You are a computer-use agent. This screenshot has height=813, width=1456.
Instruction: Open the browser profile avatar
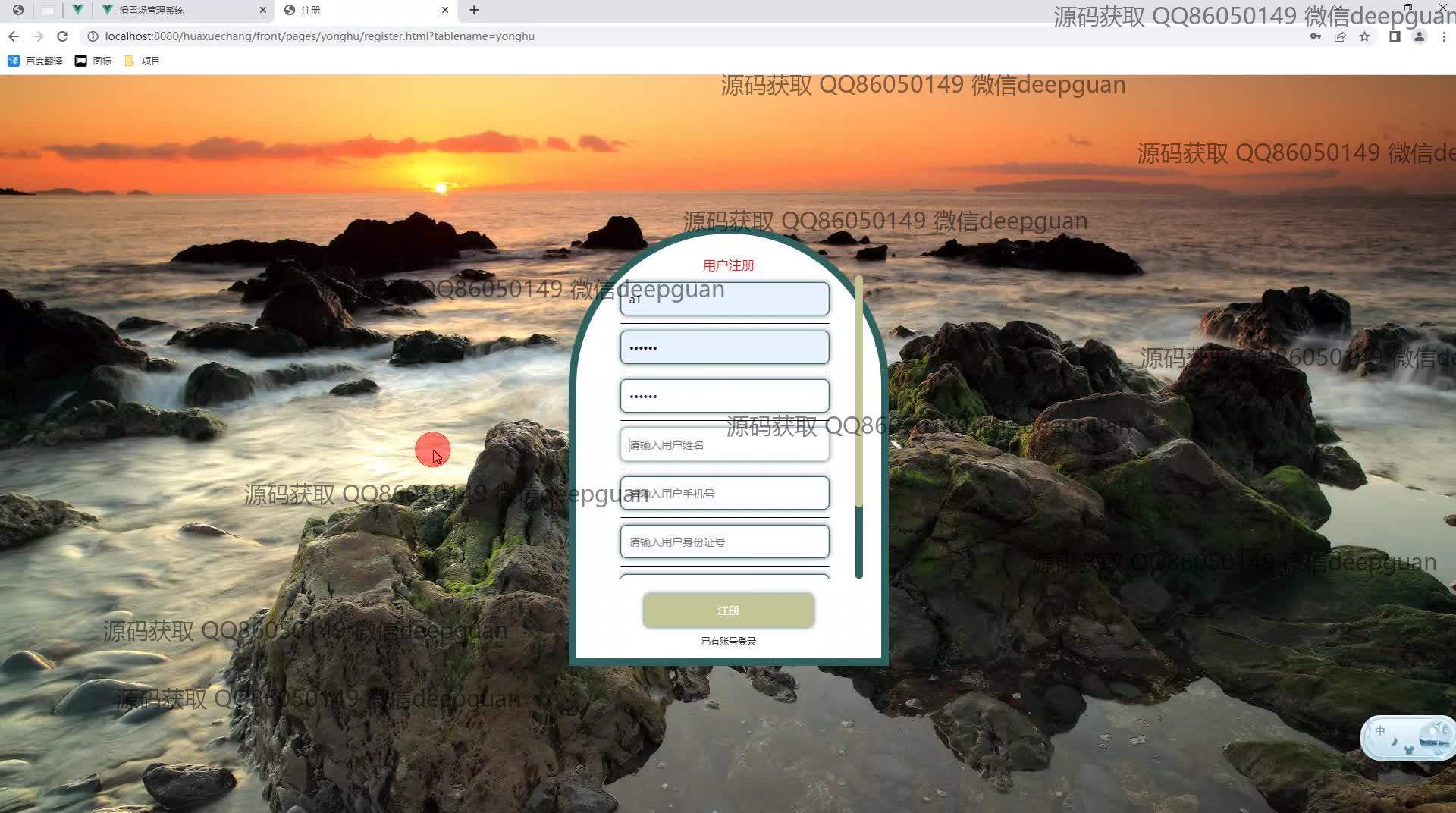pos(1419,36)
